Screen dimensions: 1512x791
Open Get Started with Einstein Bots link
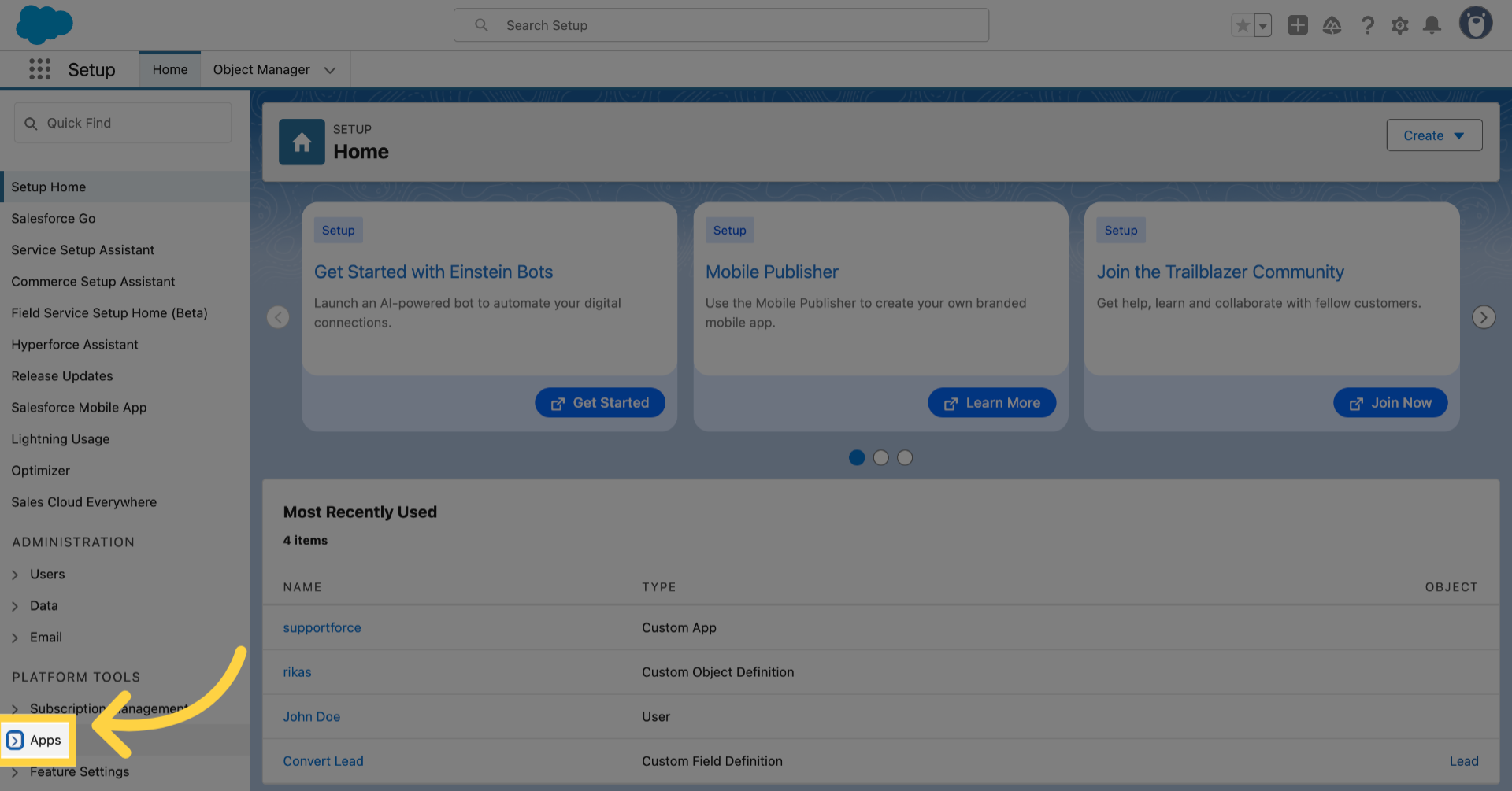[433, 272]
